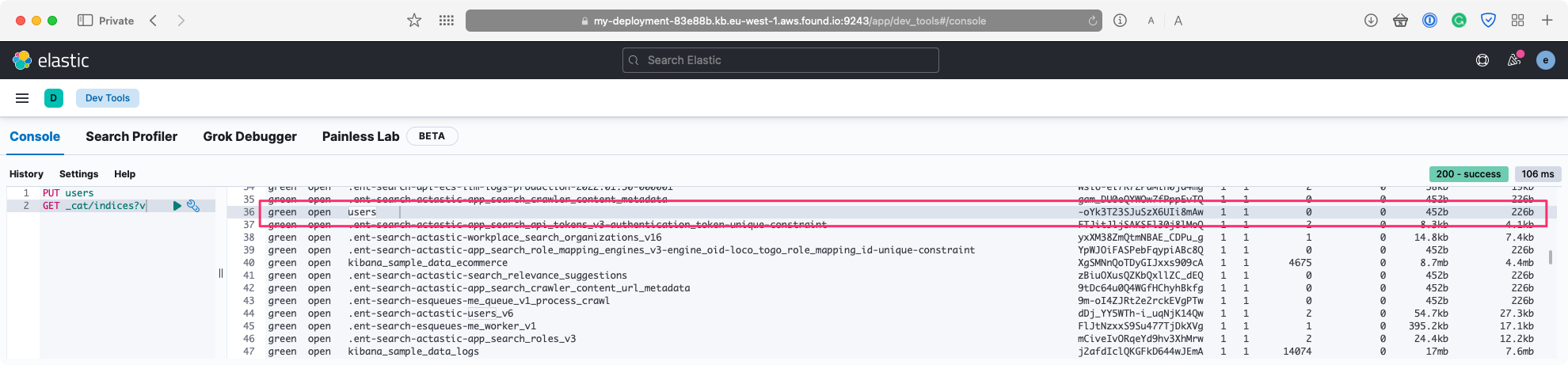Open the console History link

click(x=26, y=174)
